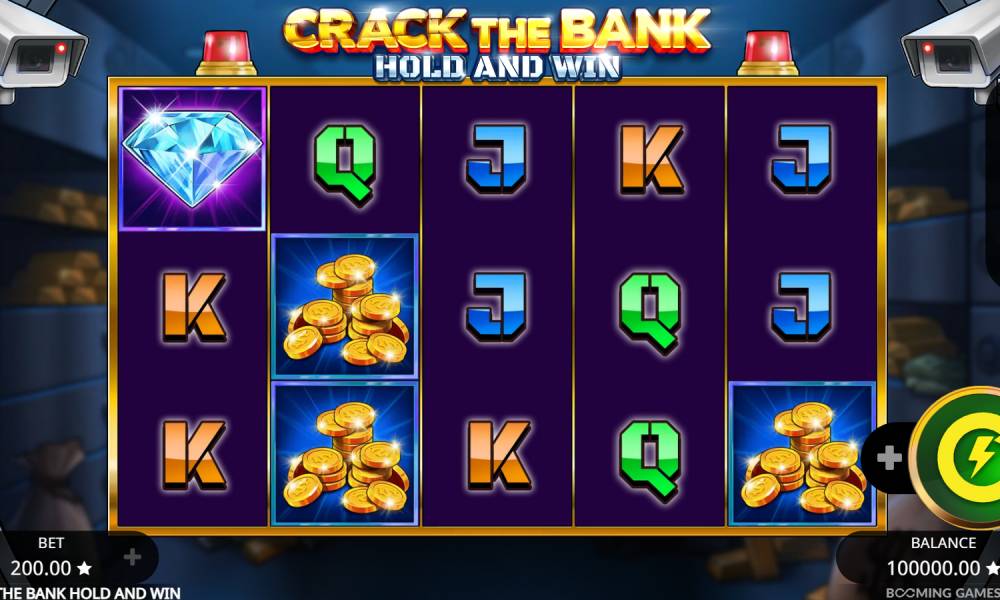Click the left security camera
This screenshot has width=1000, height=600.
point(40,50)
